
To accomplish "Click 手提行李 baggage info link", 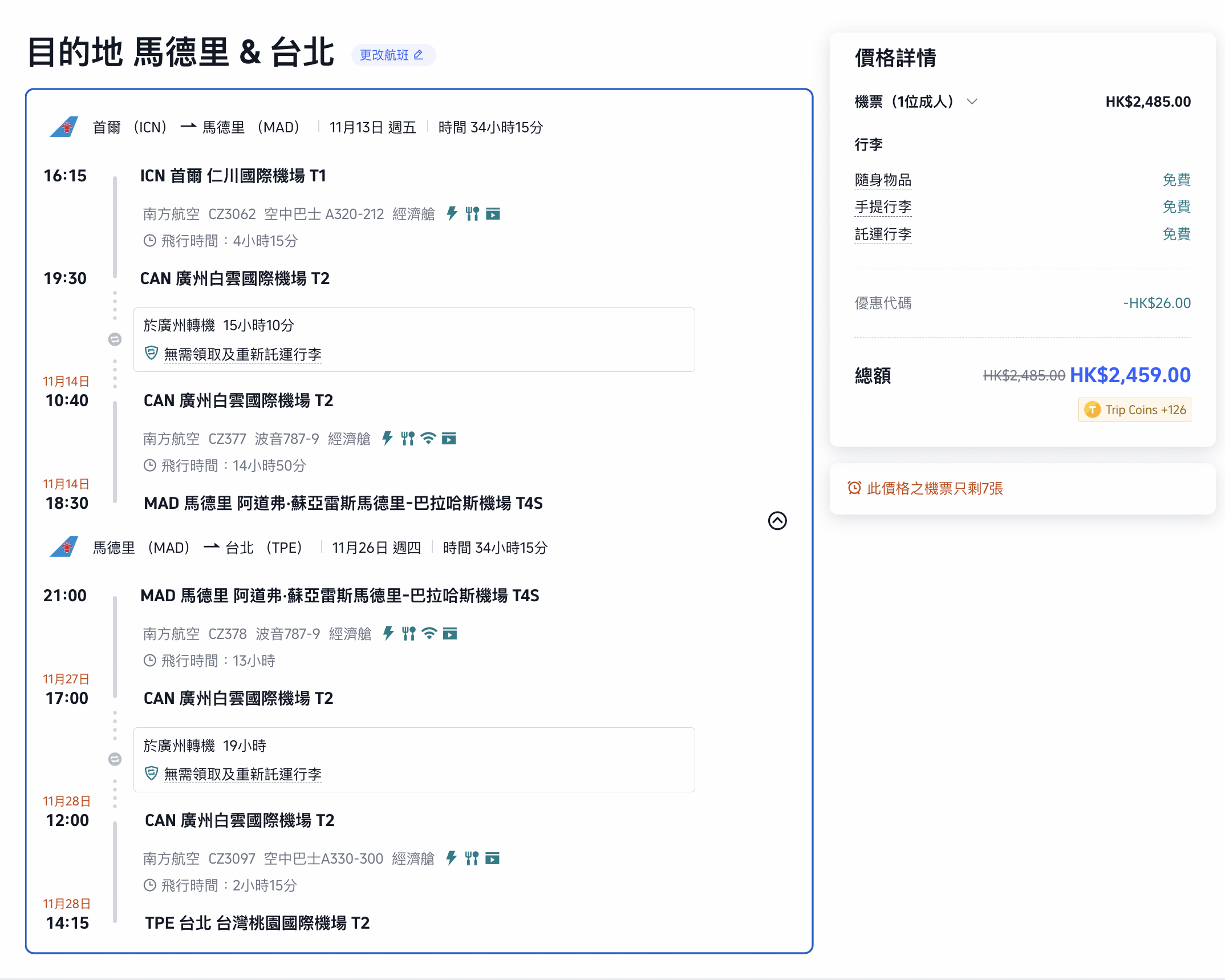I will (883, 206).
